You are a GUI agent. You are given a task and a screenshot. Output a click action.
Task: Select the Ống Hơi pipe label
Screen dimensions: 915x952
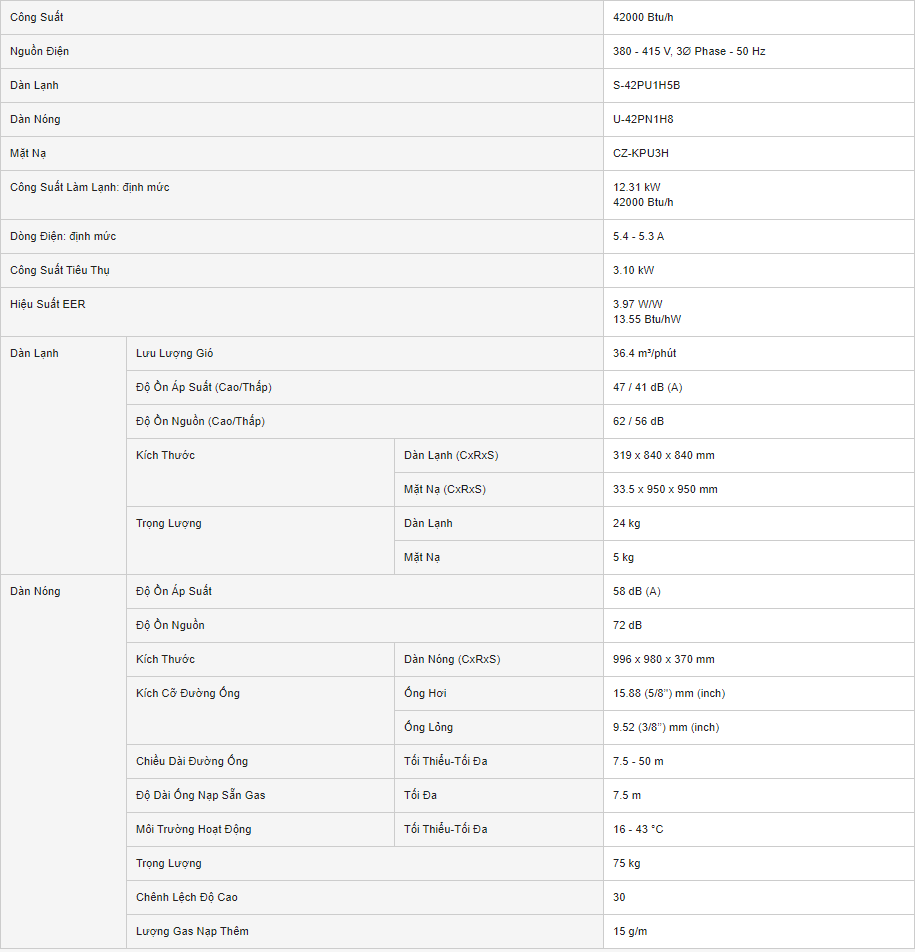click(x=426, y=693)
